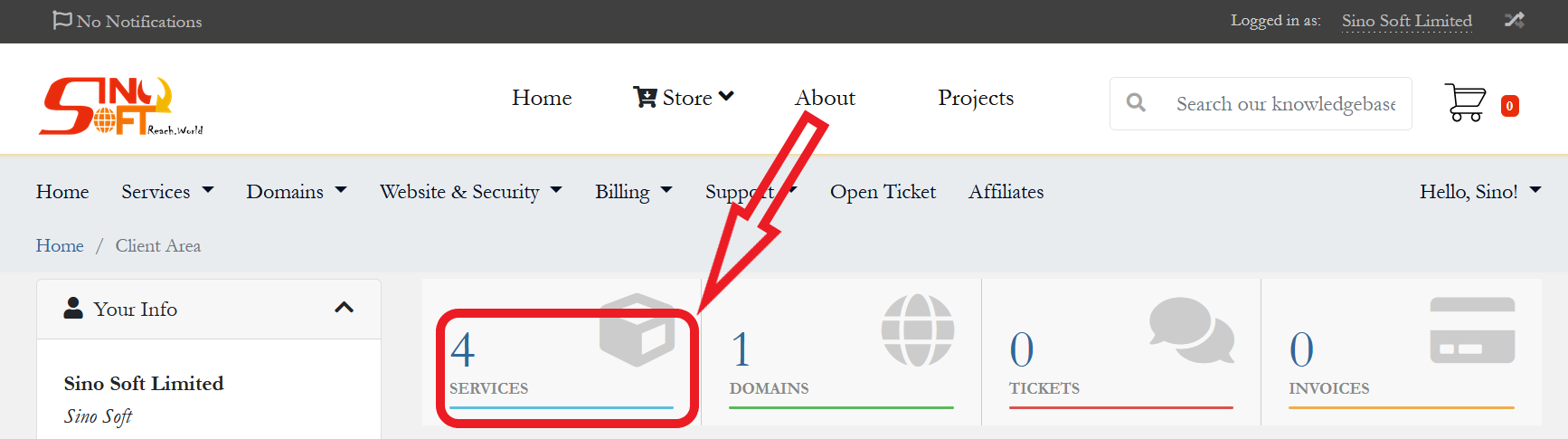
Task: Expand the Billing dropdown menu
Action: point(633,192)
